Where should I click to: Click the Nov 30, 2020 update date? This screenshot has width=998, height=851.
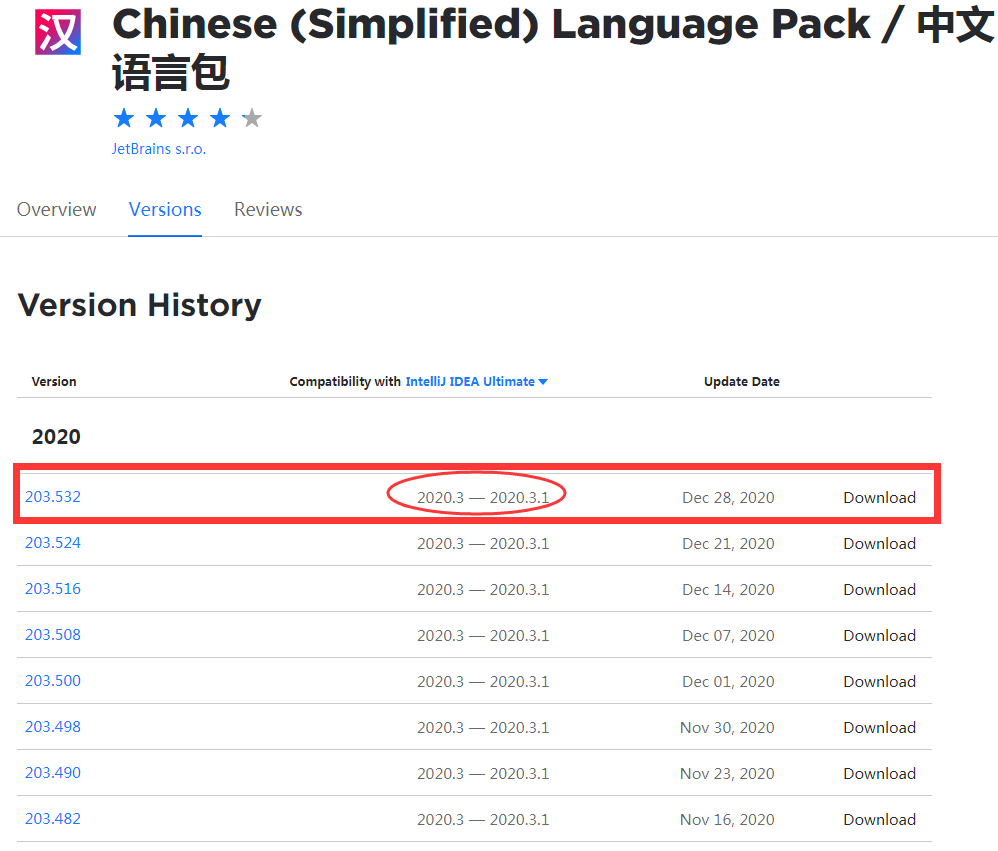point(727,728)
